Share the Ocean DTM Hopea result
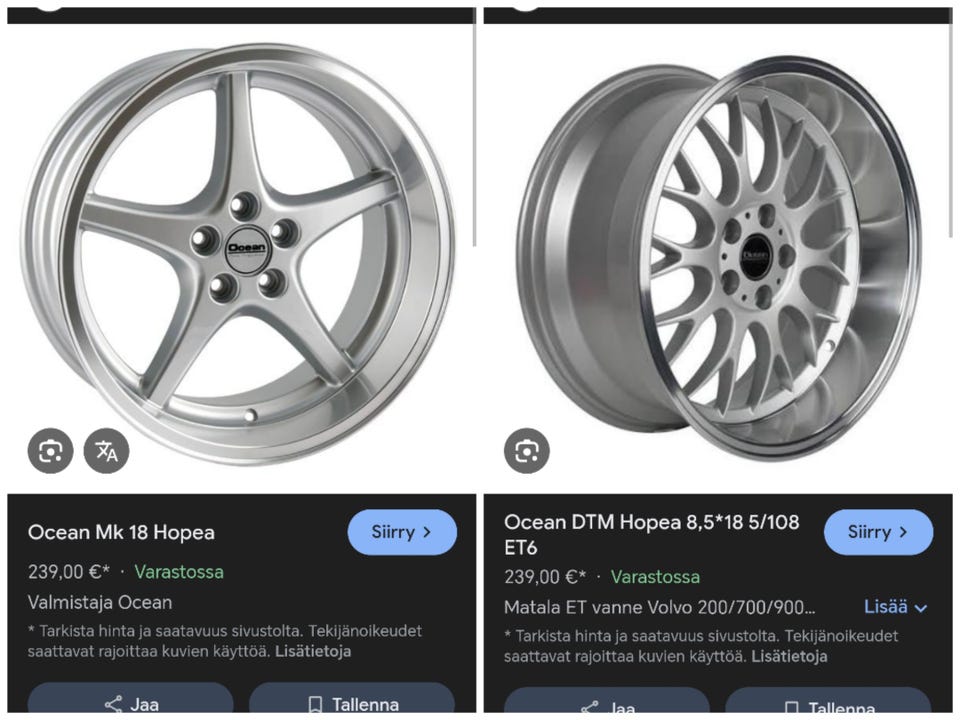This screenshot has height=720, width=960. 606,707
